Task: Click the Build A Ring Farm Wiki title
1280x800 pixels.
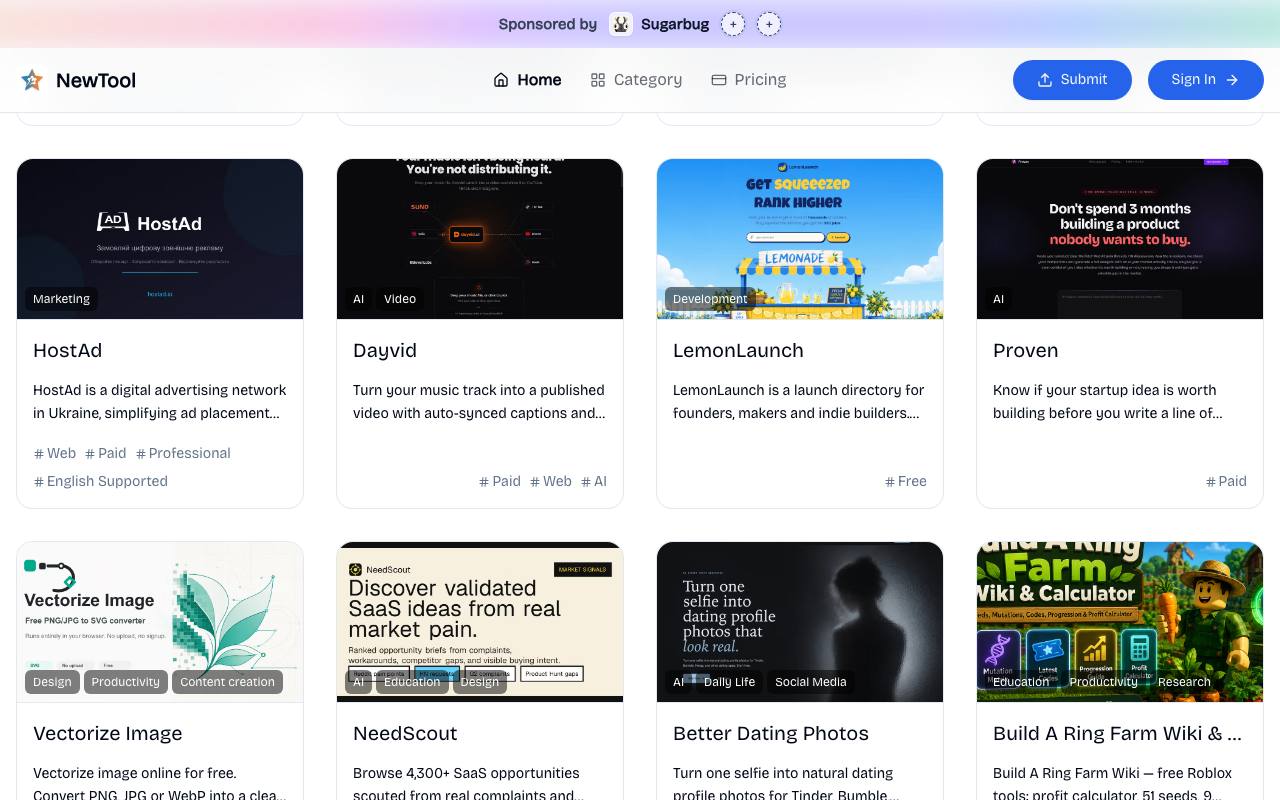Action: (1117, 734)
